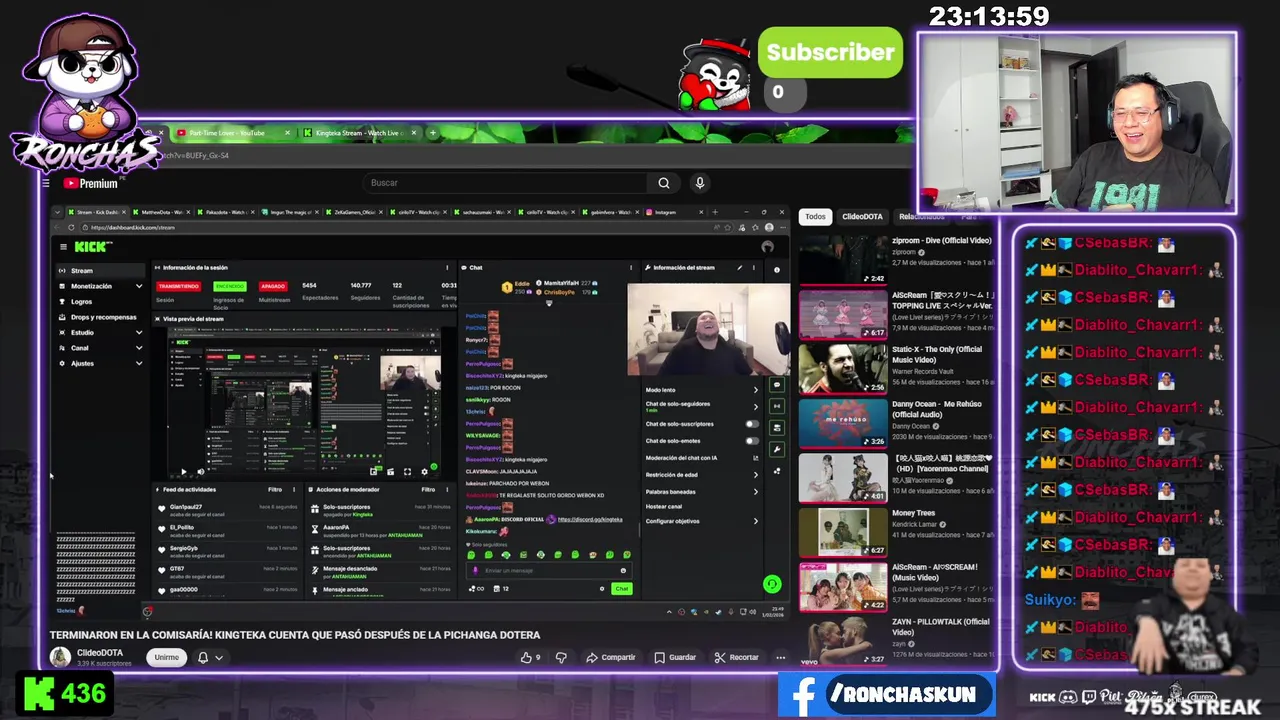
Task: Open the Kick chat emoji picker
Action: 623,571
